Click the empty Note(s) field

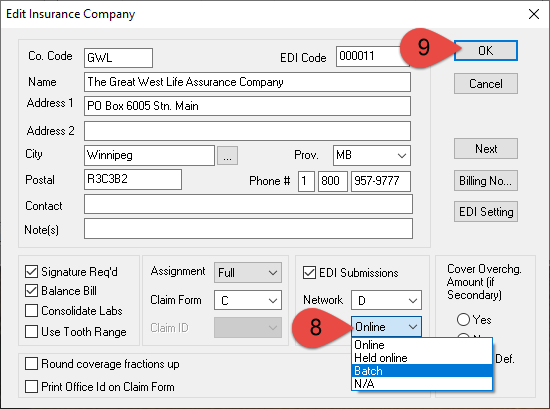(x=248, y=229)
